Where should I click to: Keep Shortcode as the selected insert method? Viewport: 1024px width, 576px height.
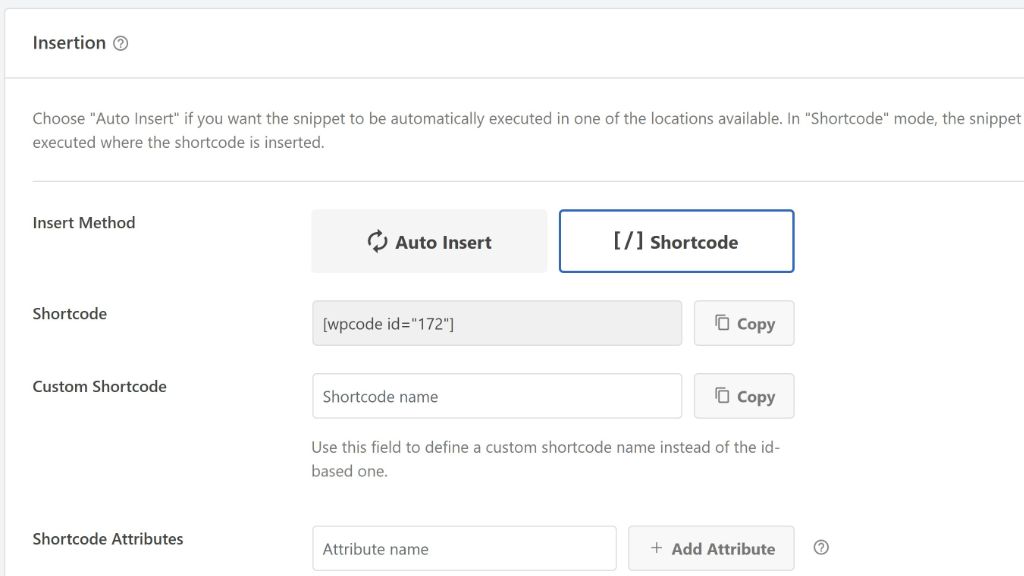(x=676, y=241)
